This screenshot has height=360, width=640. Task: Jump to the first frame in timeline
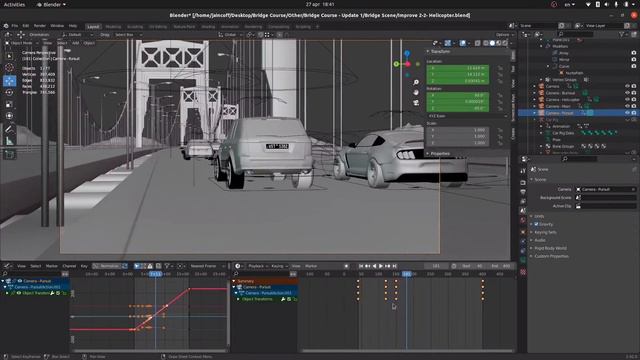pos(361,266)
